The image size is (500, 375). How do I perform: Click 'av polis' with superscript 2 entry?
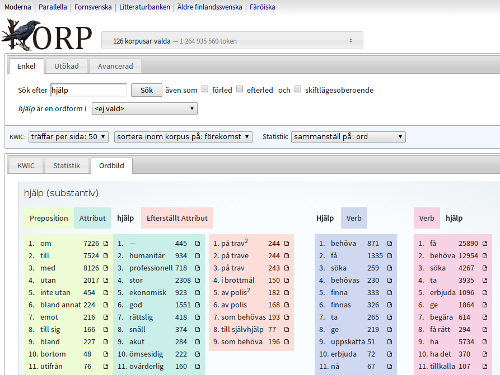[236, 292]
